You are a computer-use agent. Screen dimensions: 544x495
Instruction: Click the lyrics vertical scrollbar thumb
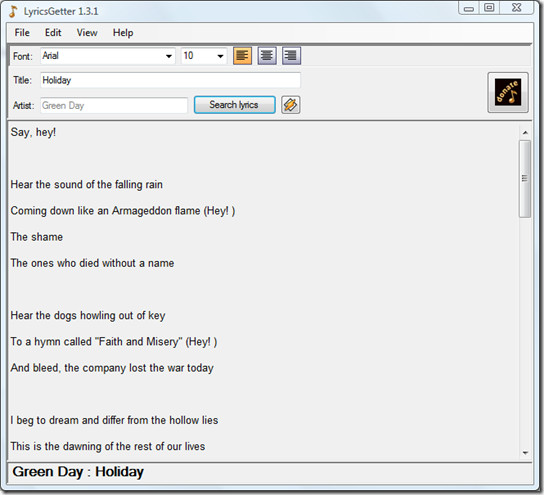click(525, 179)
